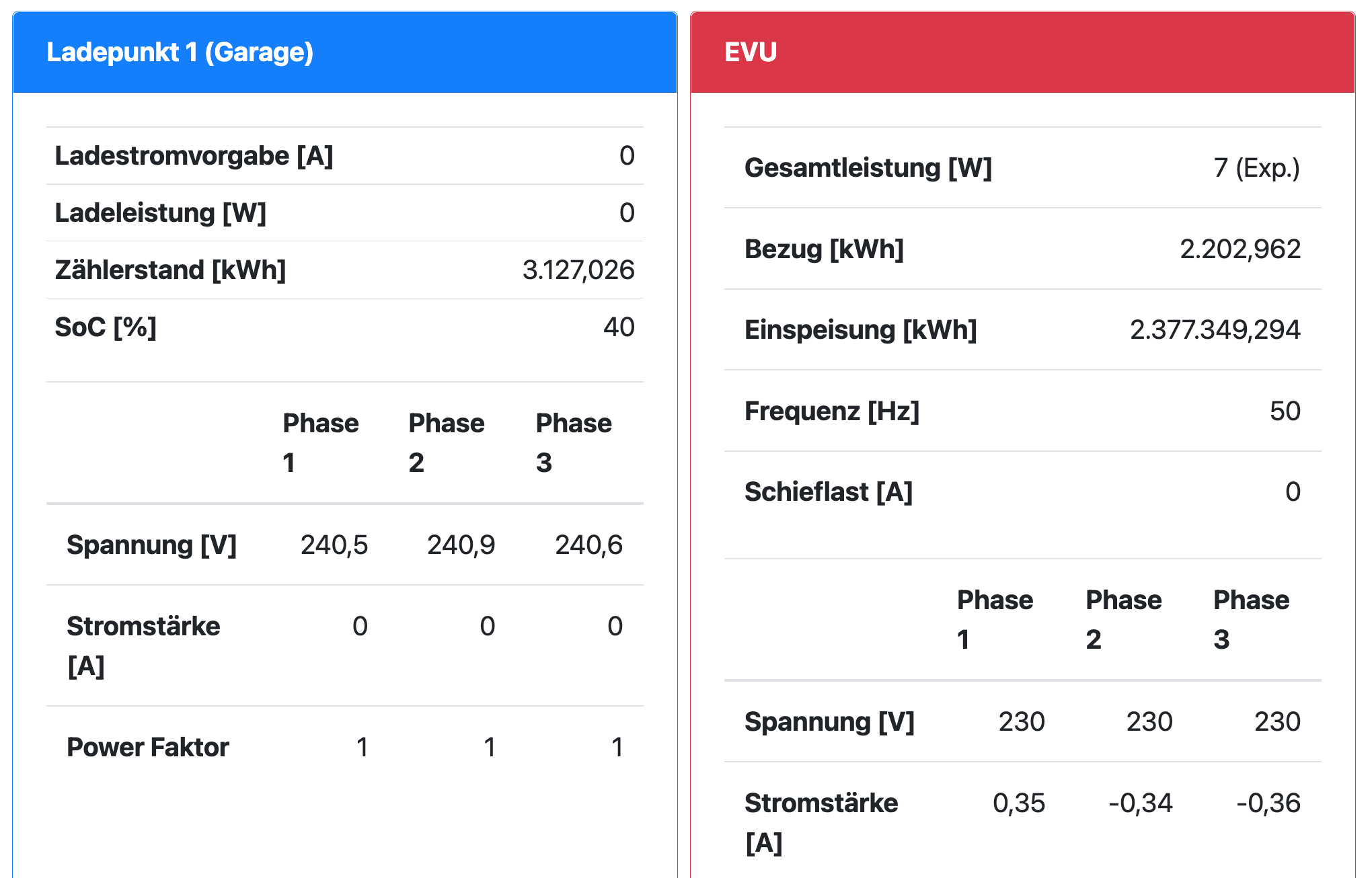Click the Bezug [kWh] value 2.202,962
This screenshot has width=1372, height=878.
[x=1240, y=249]
